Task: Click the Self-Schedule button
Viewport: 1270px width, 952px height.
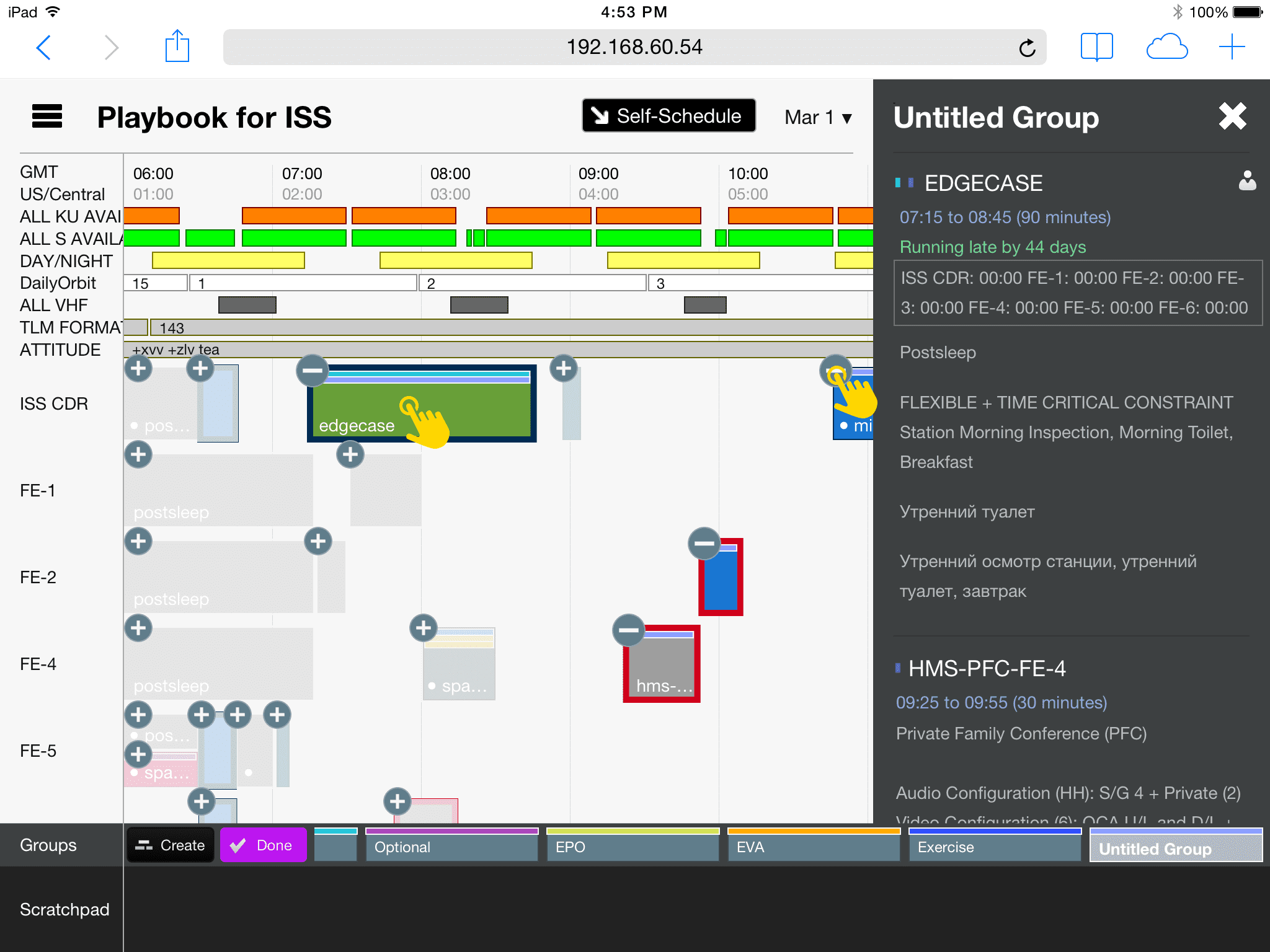Action: coord(668,115)
